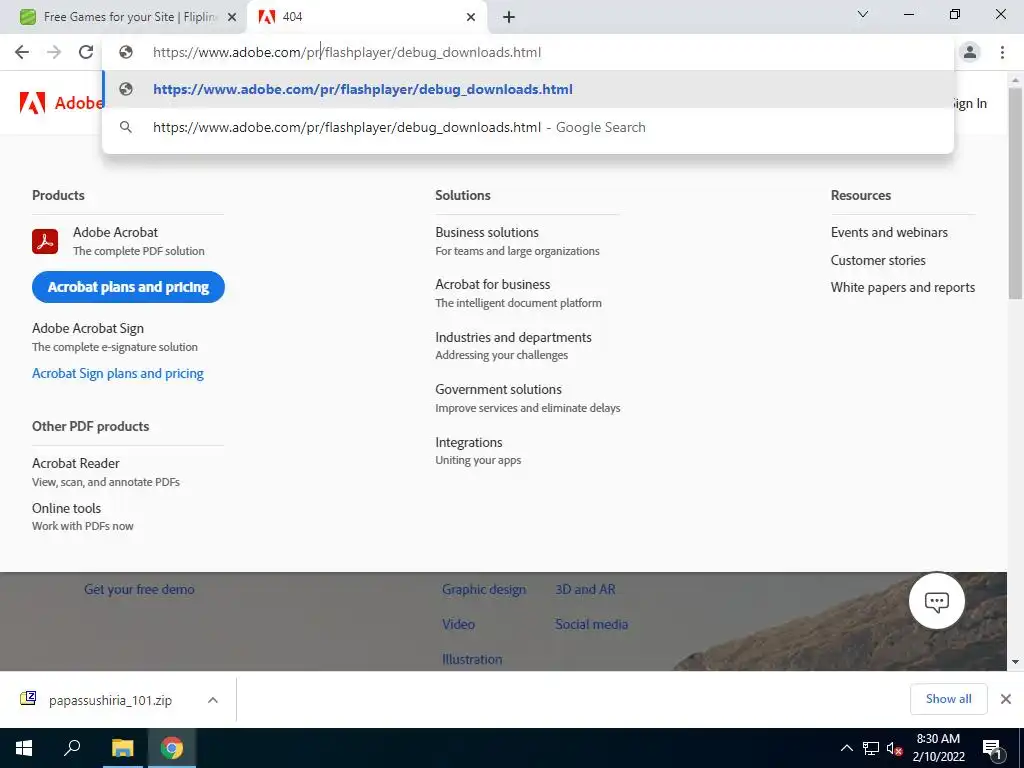Open Events and webinars link
This screenshot has height=768, width=1024.
(x=889, y=232)
